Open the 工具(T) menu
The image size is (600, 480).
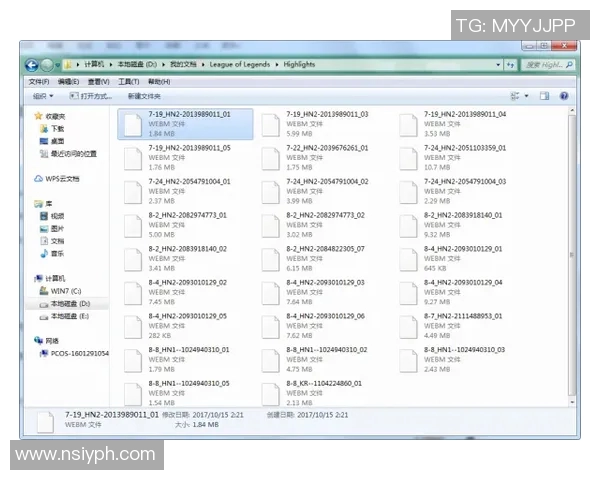[x=128, y=81]
